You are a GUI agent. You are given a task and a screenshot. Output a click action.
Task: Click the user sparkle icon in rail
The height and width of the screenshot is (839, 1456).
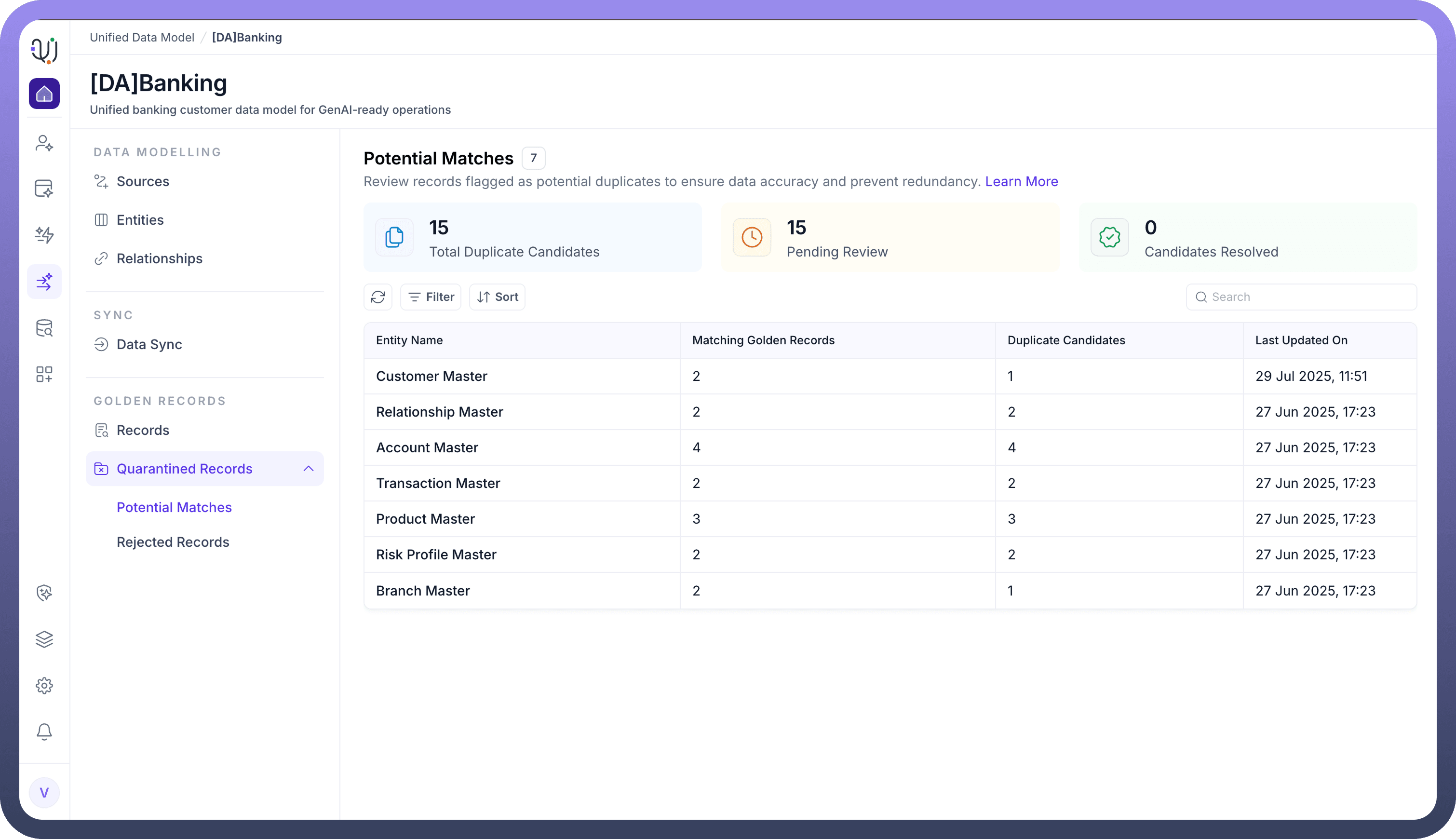[x=44, y=143]
